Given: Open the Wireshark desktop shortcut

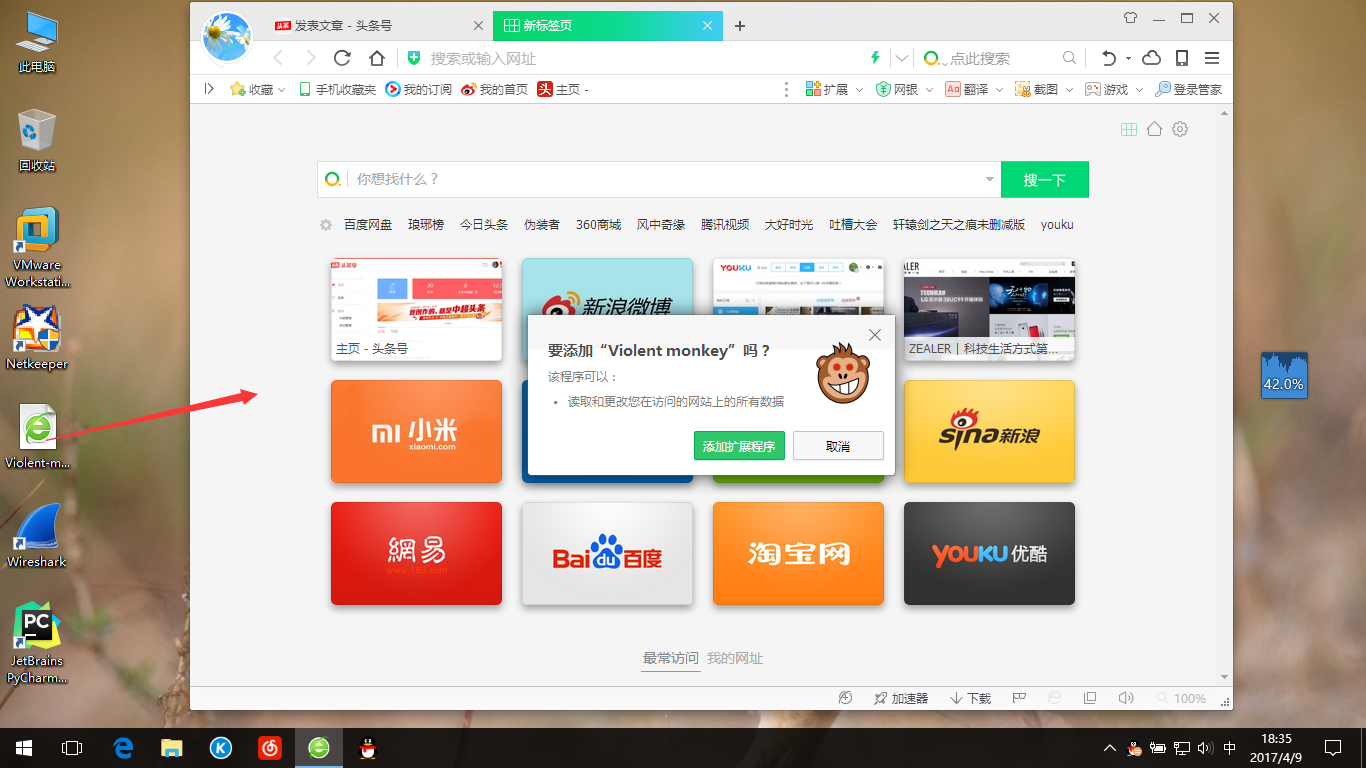Looking at the screenshot, I should pyautogui.click(x=37, y=536).
